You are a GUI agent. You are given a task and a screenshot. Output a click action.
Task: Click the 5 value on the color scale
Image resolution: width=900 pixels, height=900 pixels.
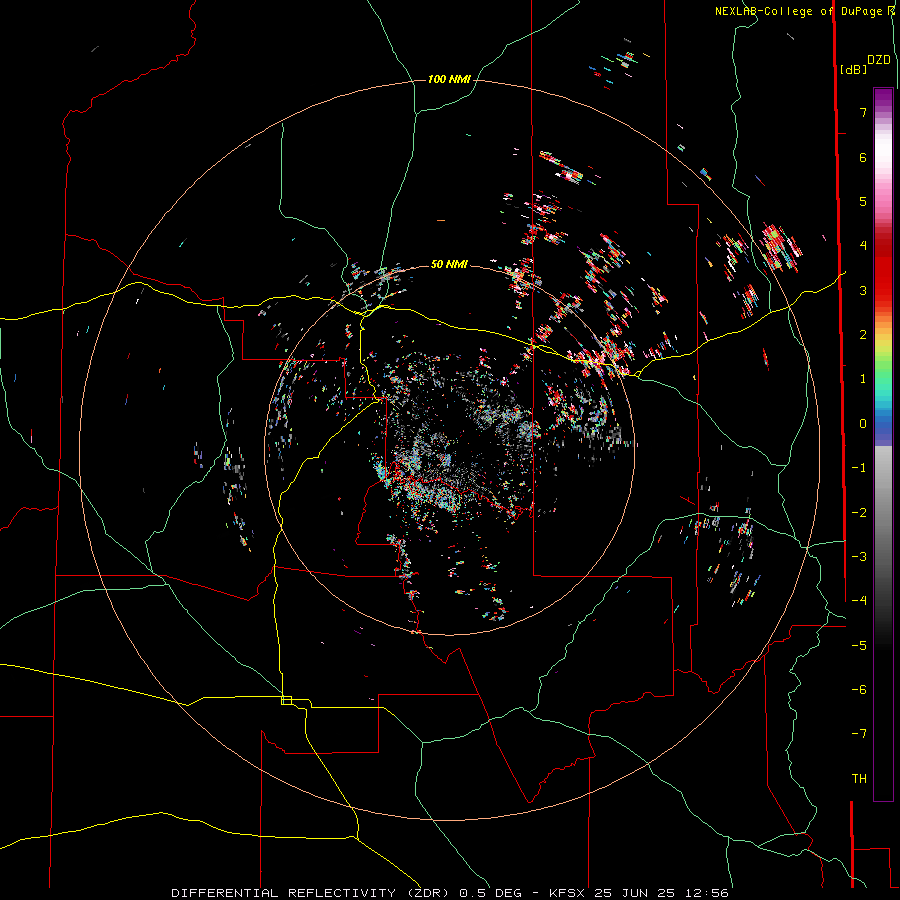863,201
